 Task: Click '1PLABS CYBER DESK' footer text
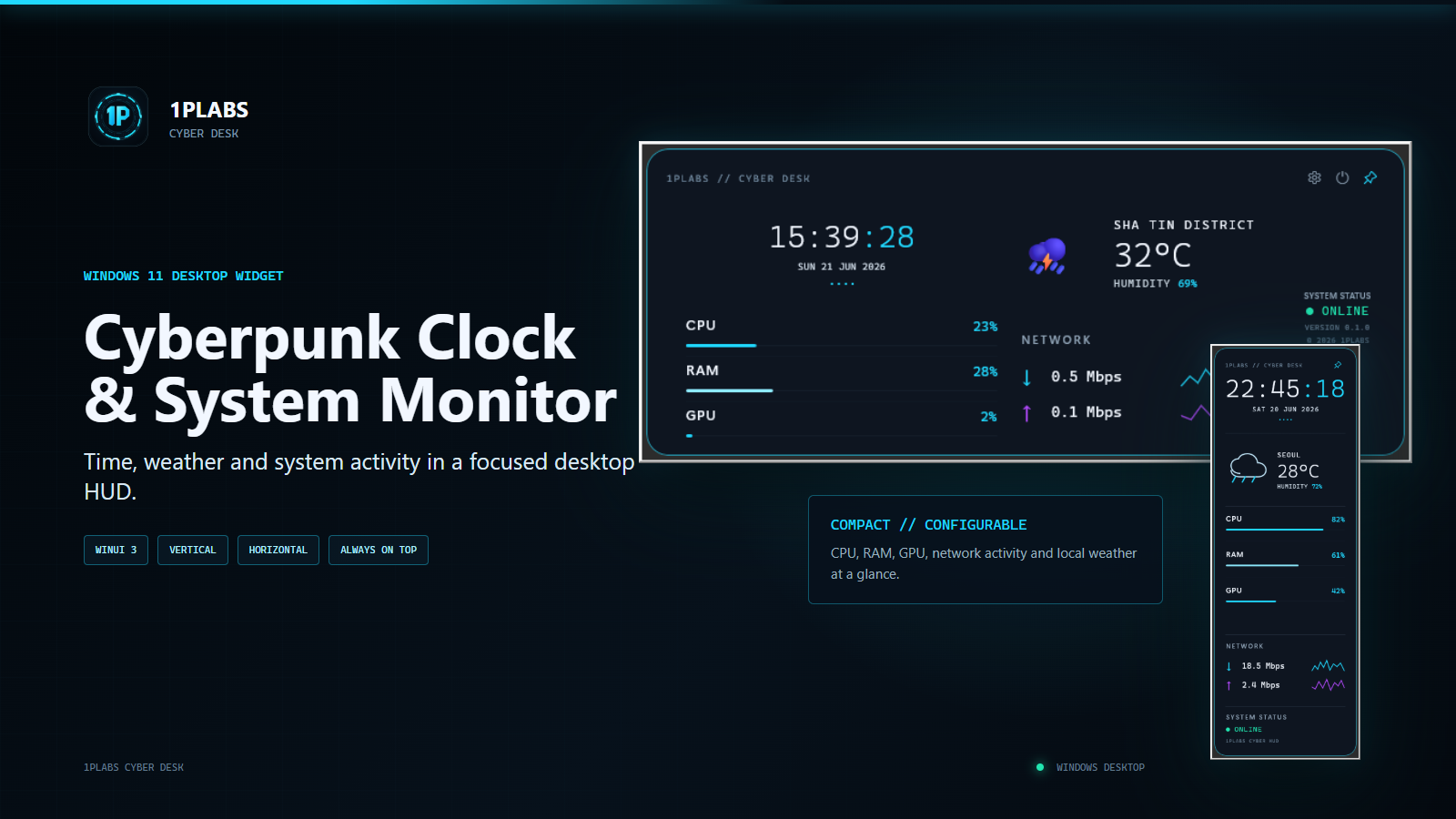(134, 767)
